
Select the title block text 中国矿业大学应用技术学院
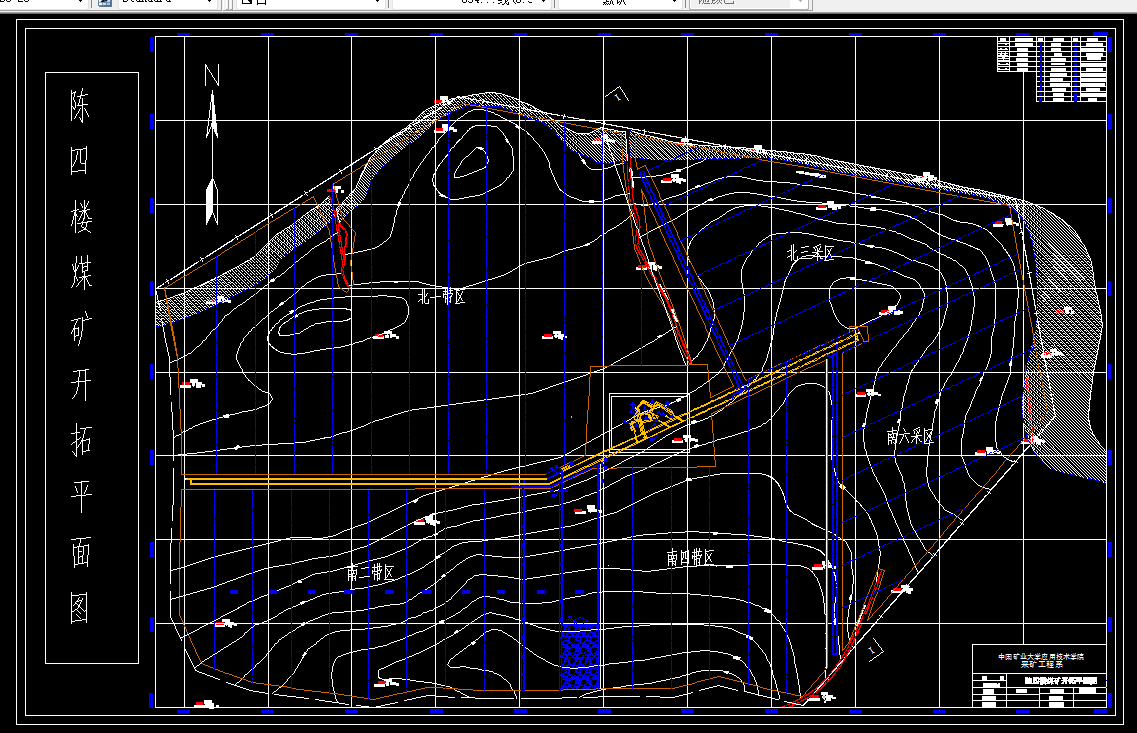pos(1041,657)
